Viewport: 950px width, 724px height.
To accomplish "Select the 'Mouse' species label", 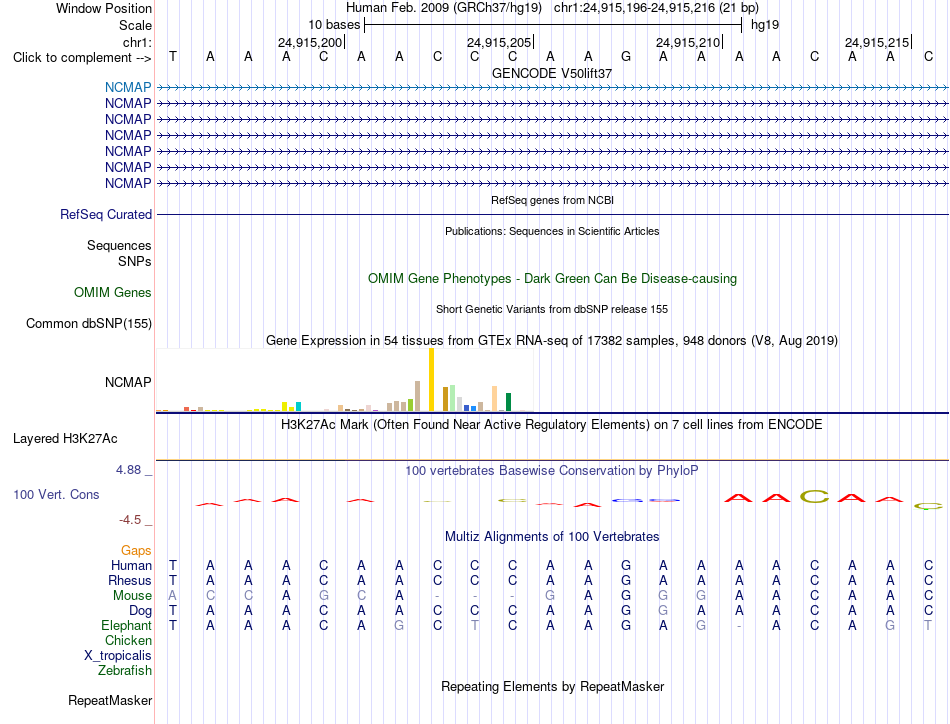I will pos(132,596).
